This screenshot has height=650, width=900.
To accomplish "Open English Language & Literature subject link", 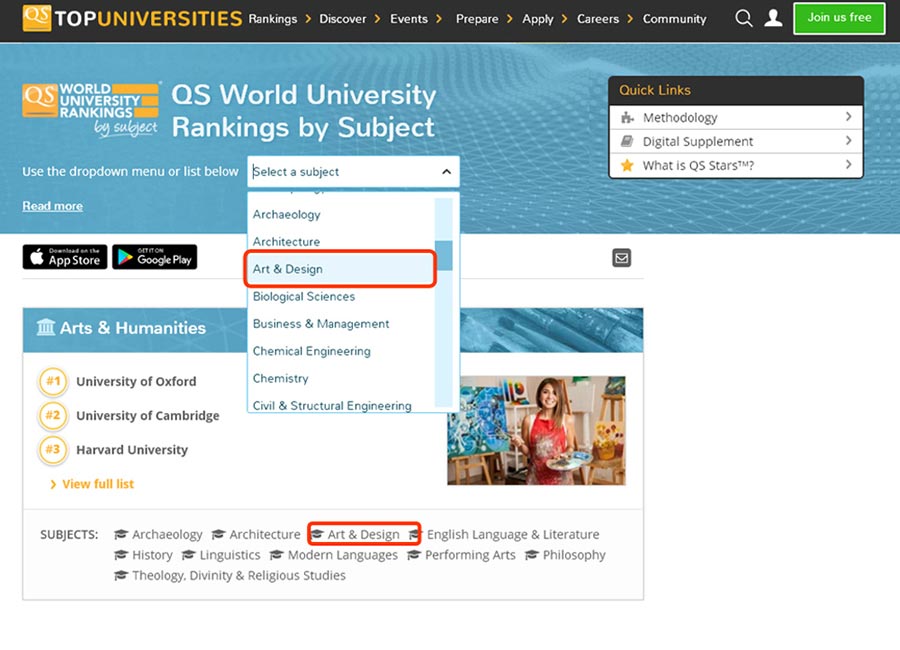I will click(x=513, y=535).
